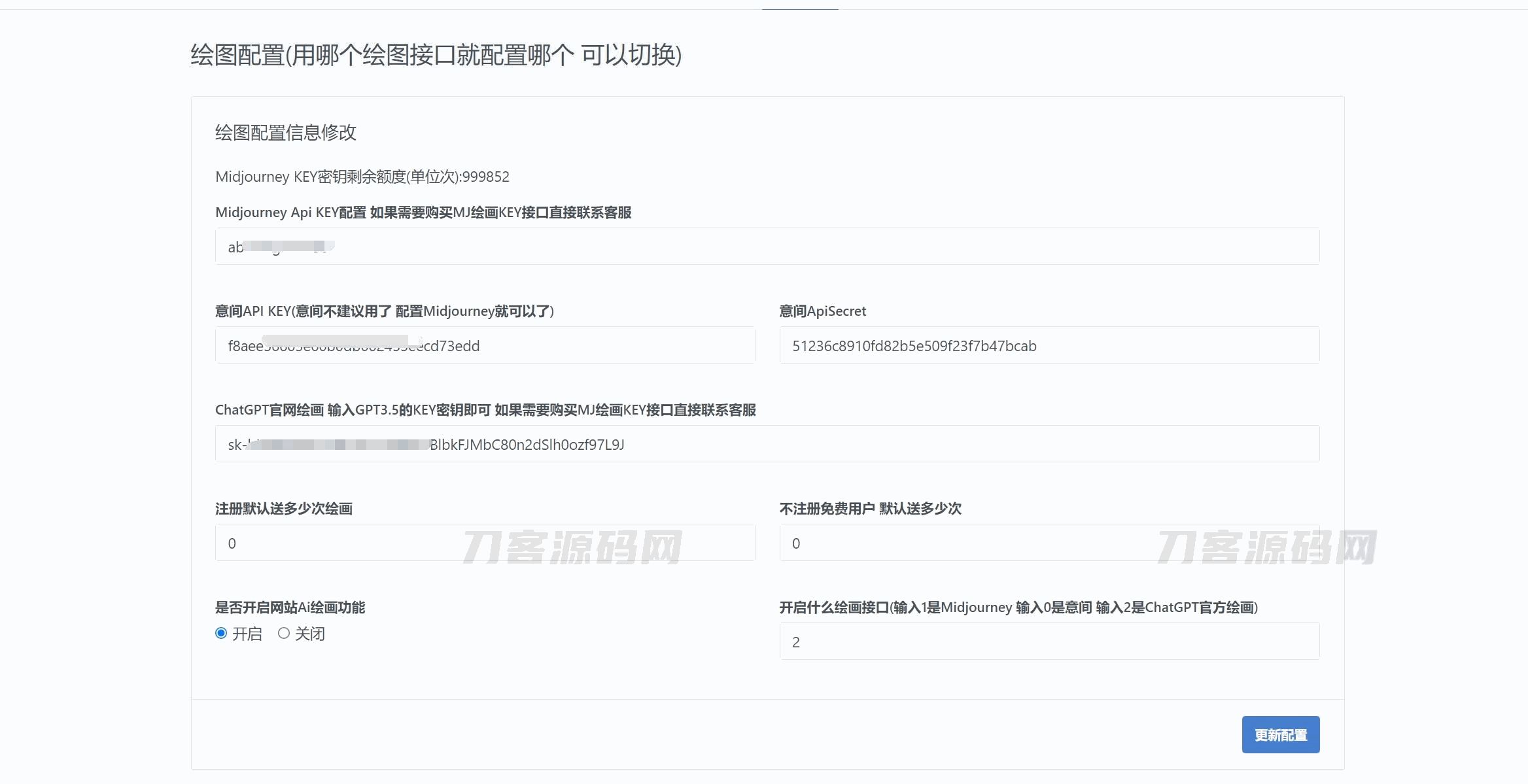The height and width of the screenshot is (784, 1528).
Task: Click the 关闭 text label beside radio
Action: coord(309,634)
